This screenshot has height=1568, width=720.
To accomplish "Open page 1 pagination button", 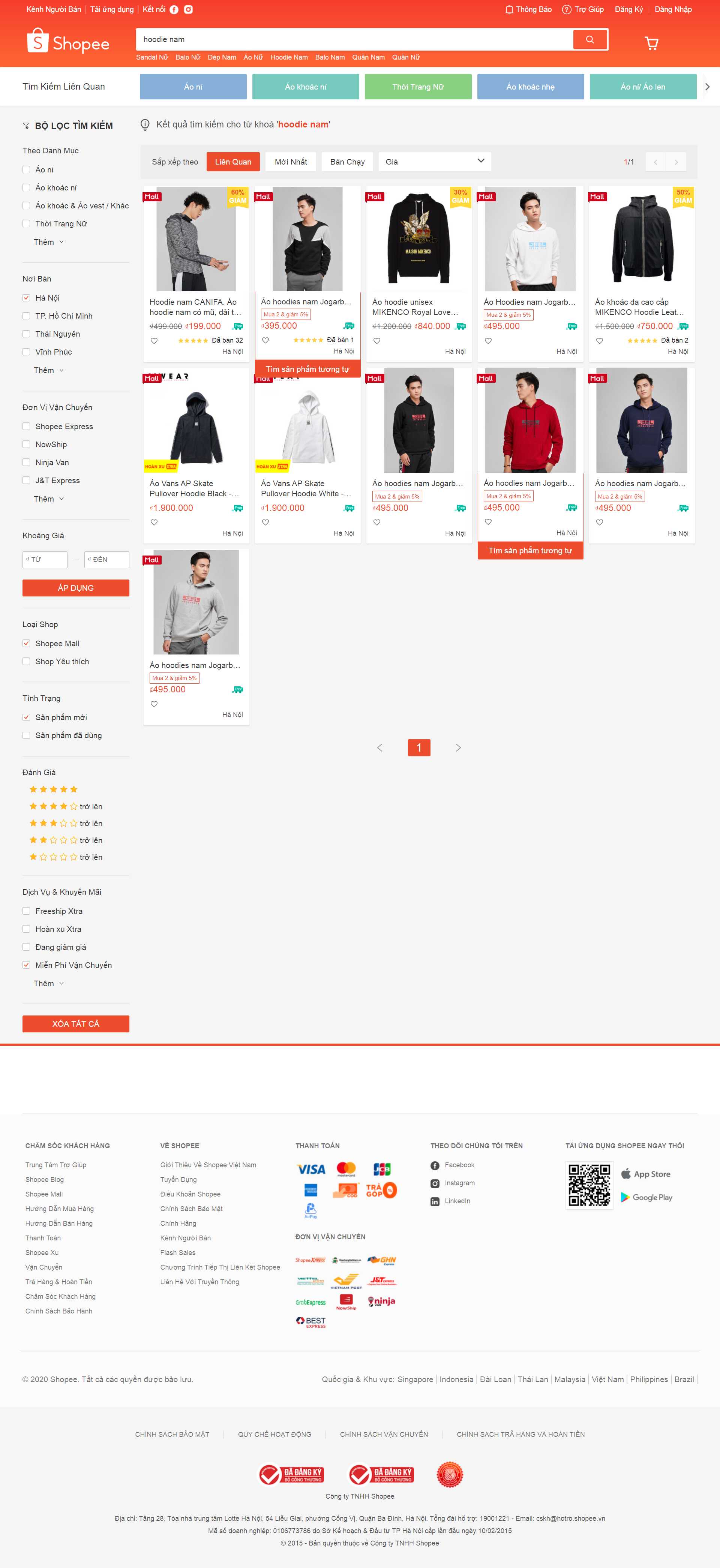I will [419, 747].
